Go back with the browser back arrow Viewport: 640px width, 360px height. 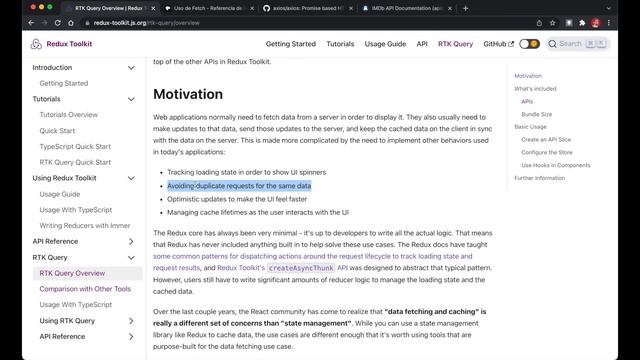31,23
